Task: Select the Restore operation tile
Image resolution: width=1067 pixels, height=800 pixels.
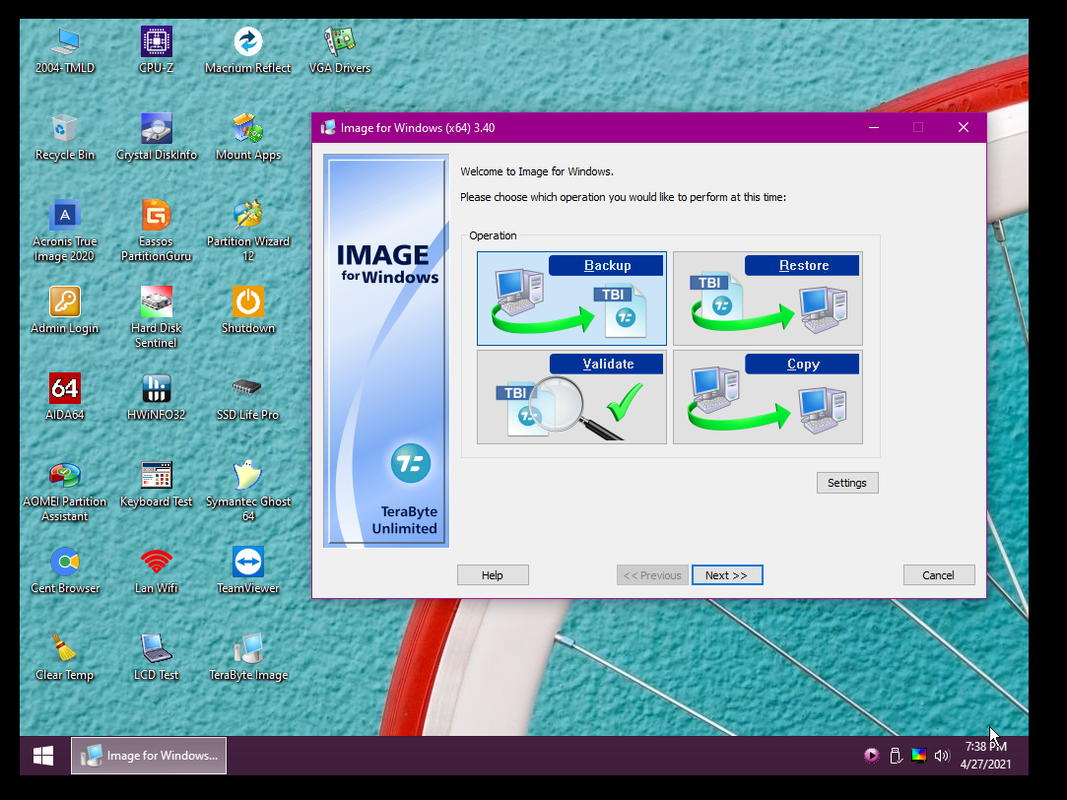Action: coord(768,299)
